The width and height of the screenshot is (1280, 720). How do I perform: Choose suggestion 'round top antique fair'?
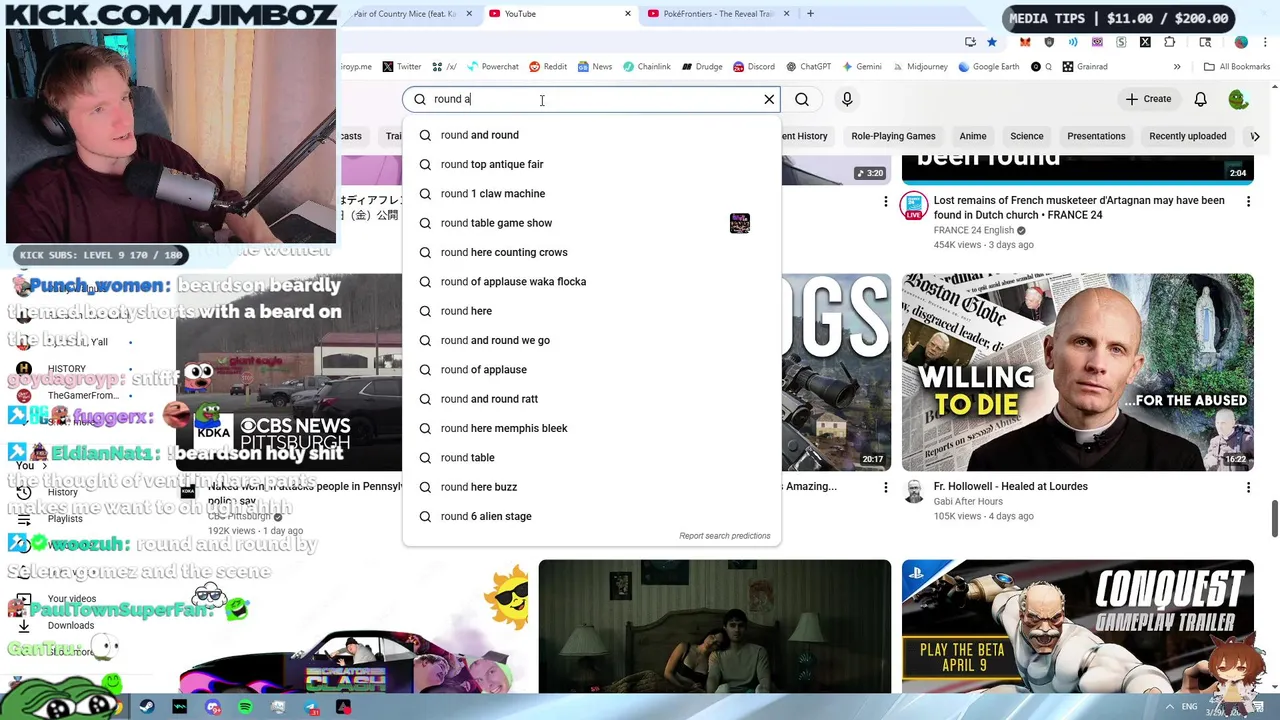tap(591, 164)
